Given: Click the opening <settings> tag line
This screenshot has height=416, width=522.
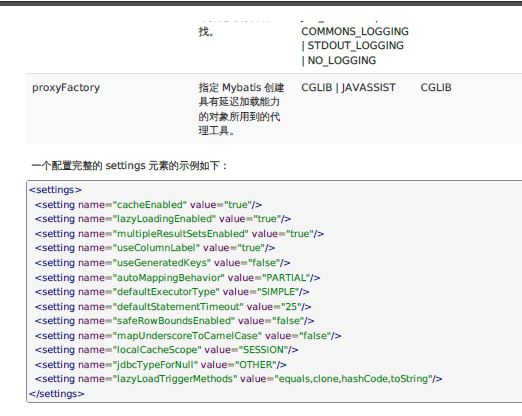Looking at the screenshot, I should [x=55, y=190].
